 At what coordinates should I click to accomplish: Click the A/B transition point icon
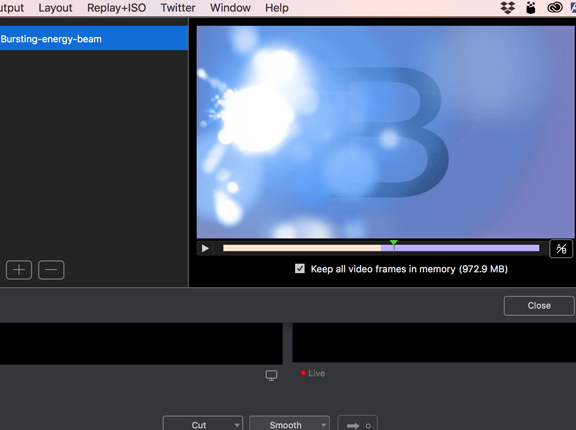pyautogui.click(x=561, y=249)
